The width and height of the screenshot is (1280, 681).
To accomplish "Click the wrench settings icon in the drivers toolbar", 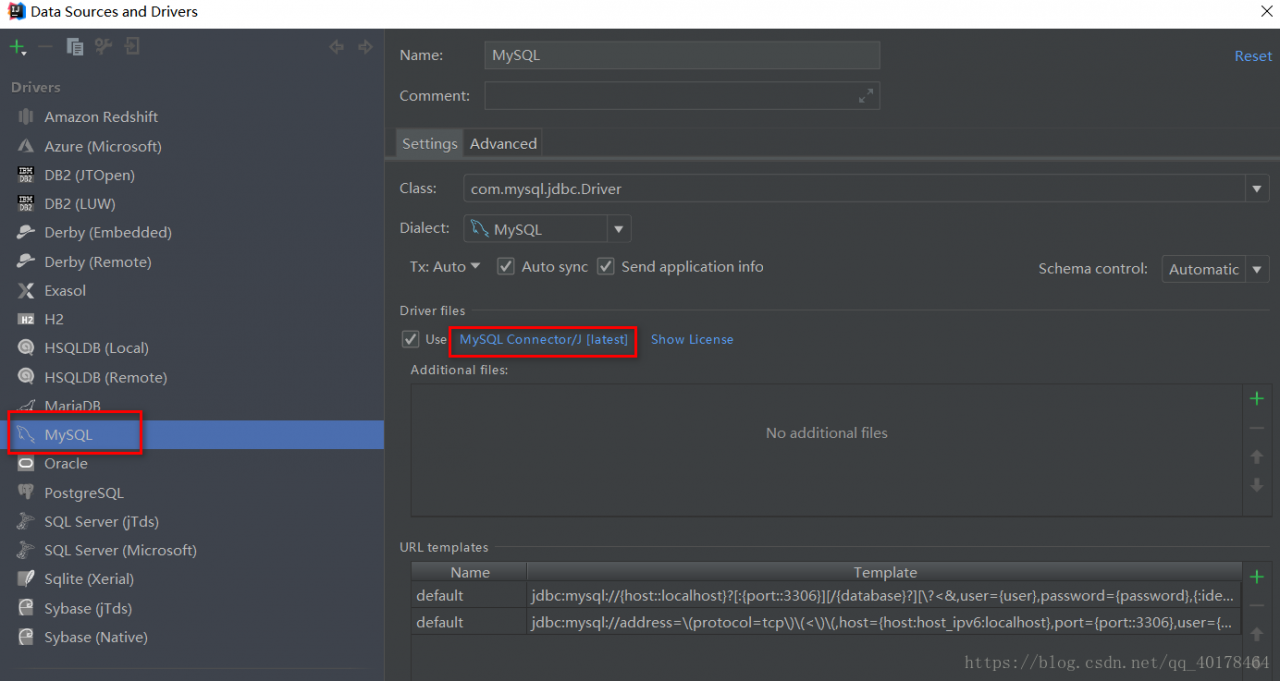I will (102, 47).
